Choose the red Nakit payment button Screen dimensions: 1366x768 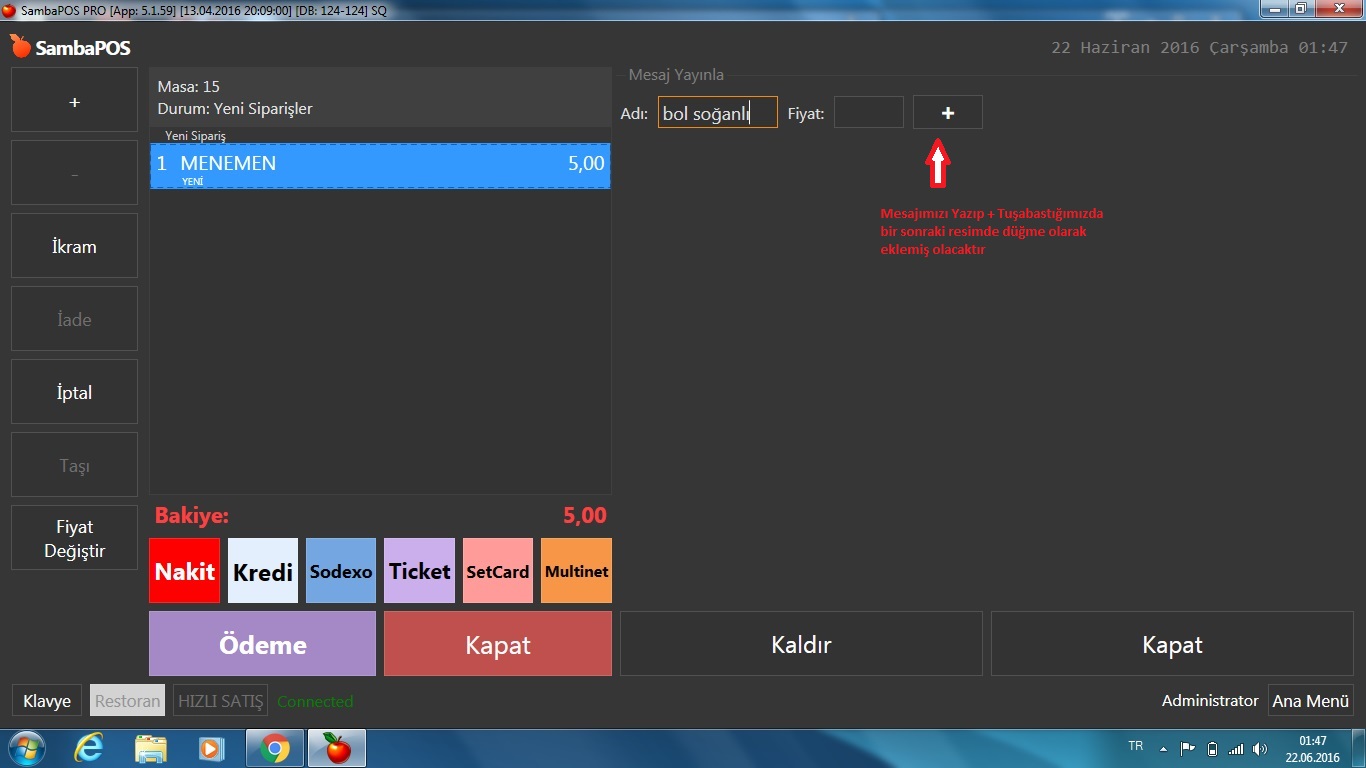pos(184,571)
